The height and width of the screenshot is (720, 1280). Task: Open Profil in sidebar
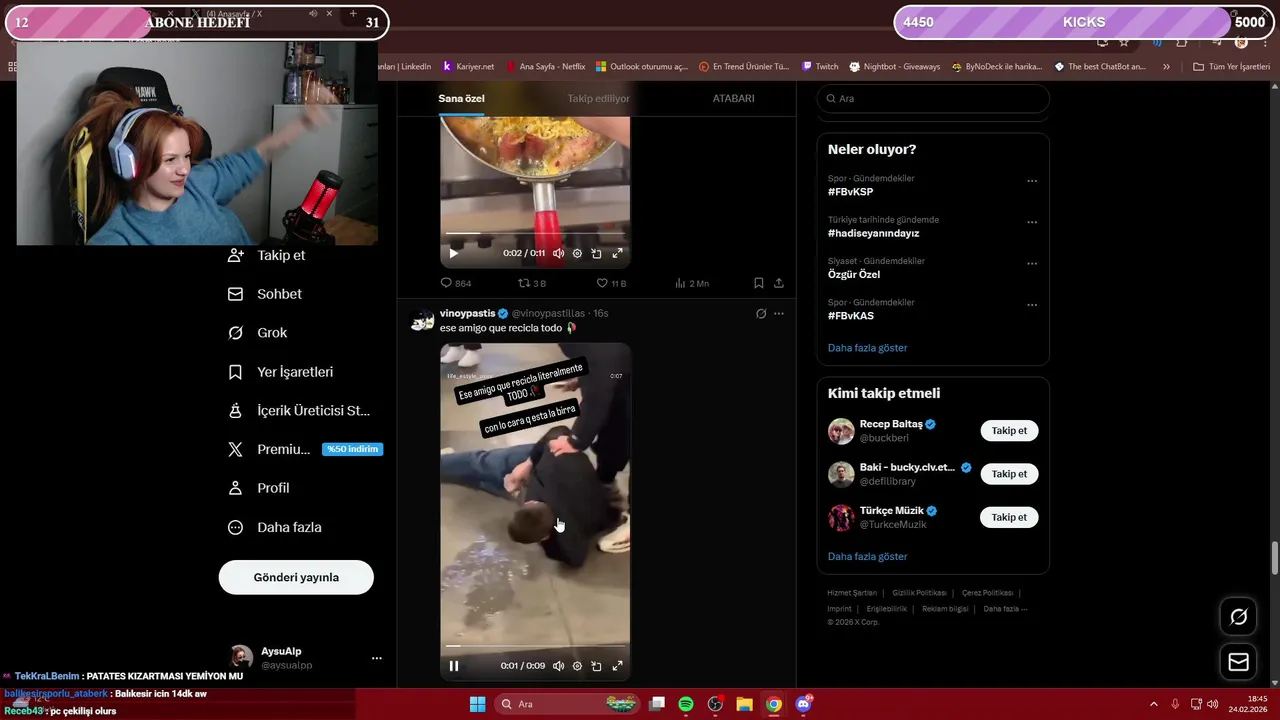click(259, 488)
